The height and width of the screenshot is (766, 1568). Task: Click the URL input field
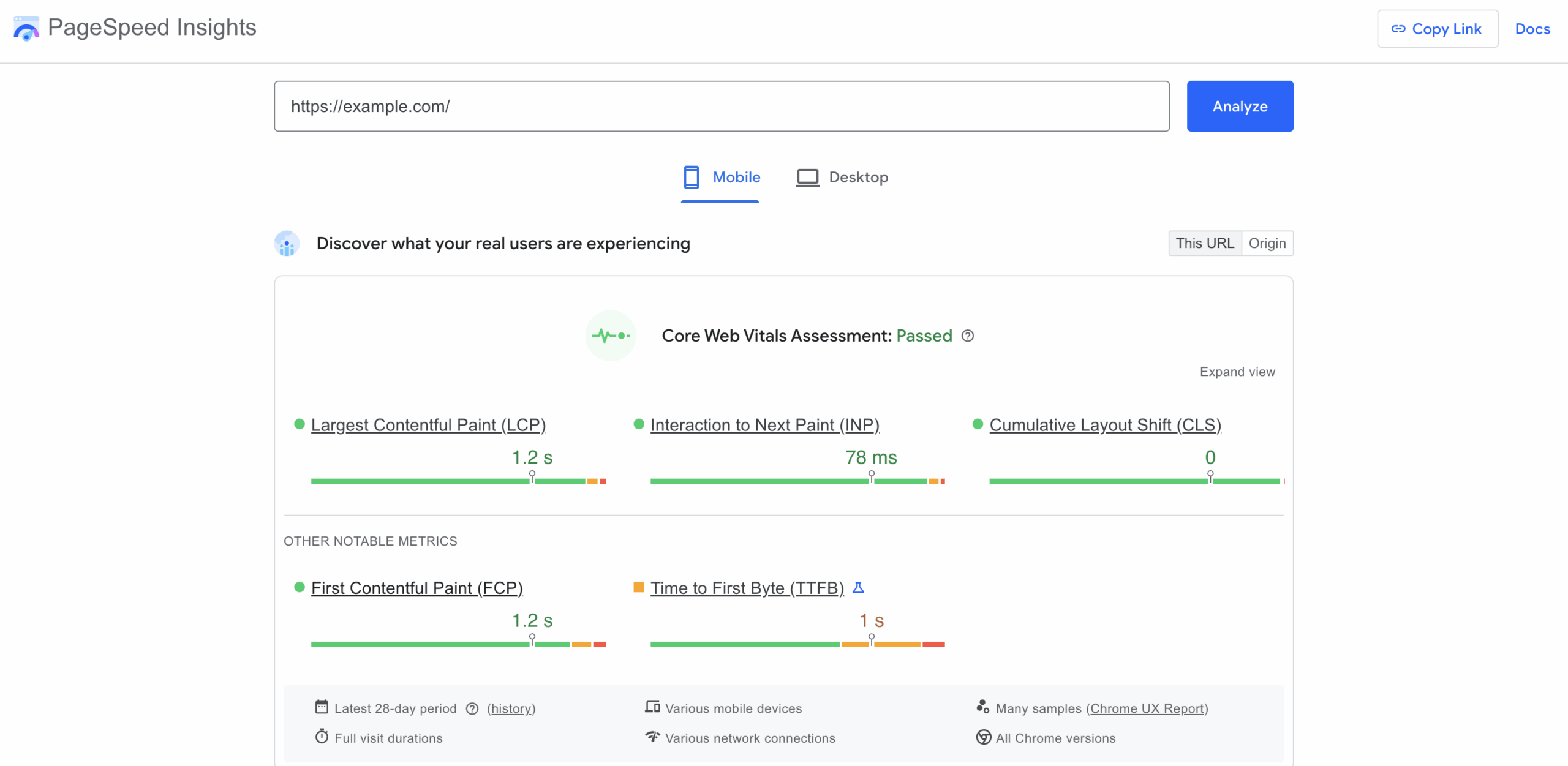pos(722,106)
